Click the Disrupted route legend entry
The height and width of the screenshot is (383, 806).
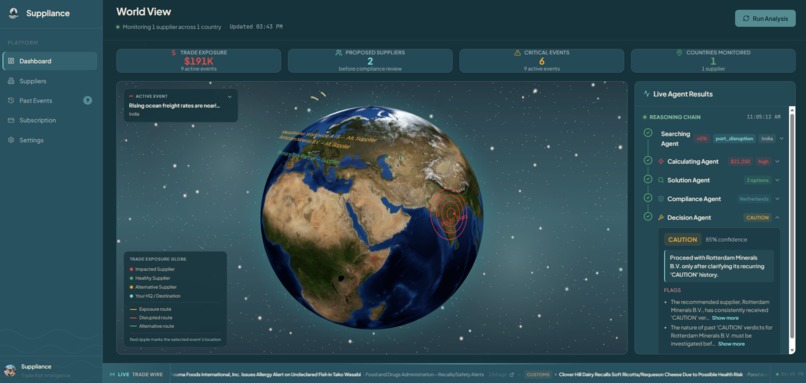click(x=151, y=318)
